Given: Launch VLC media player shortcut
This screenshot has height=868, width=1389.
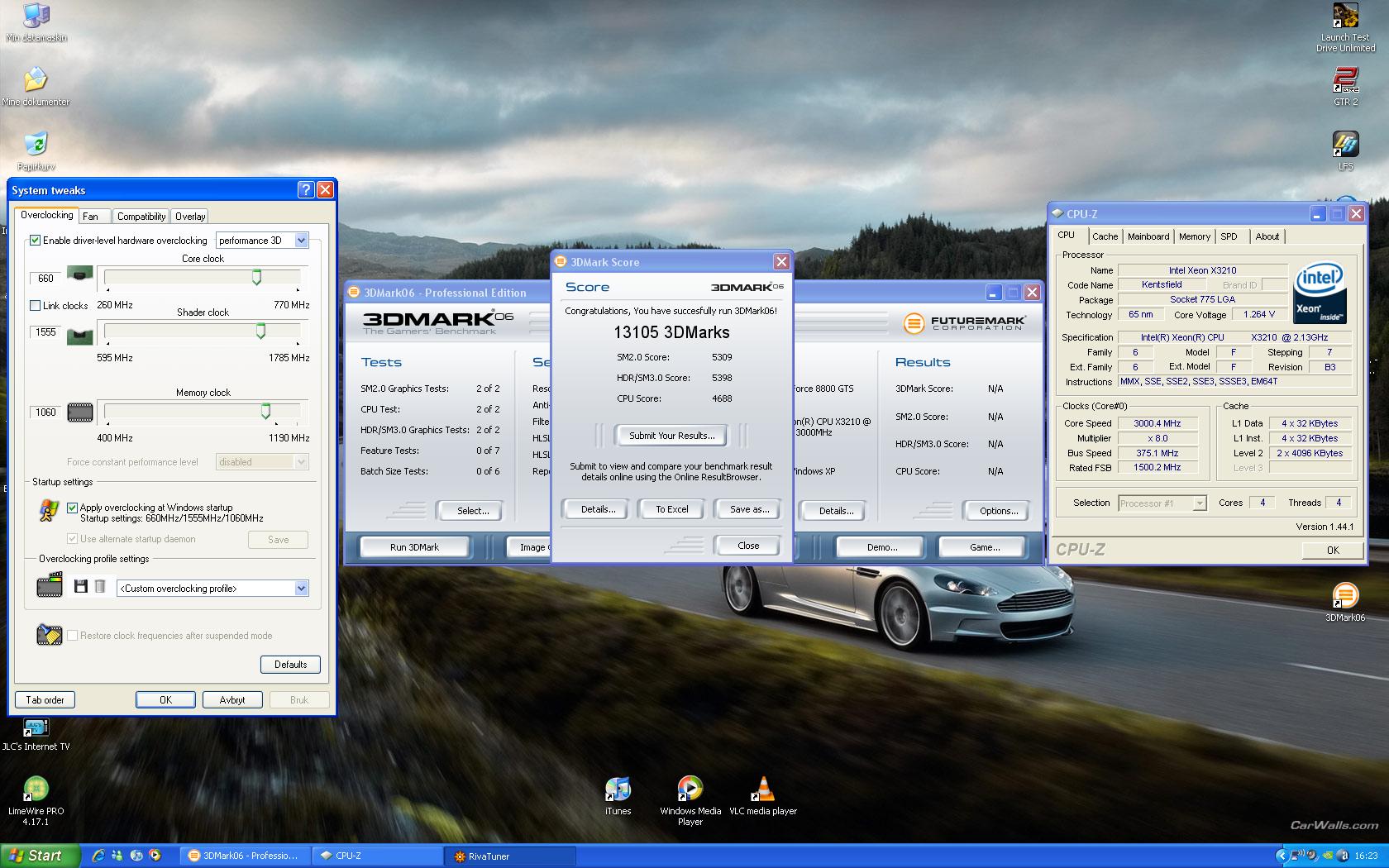Looking at the screenshot, I should 763,796.
